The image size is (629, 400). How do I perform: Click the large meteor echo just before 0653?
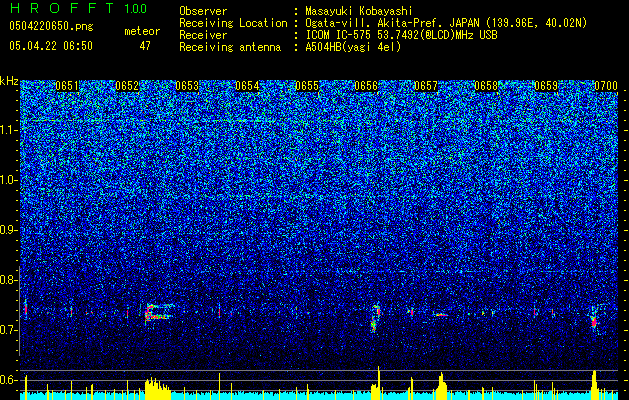tap(158, 313)
